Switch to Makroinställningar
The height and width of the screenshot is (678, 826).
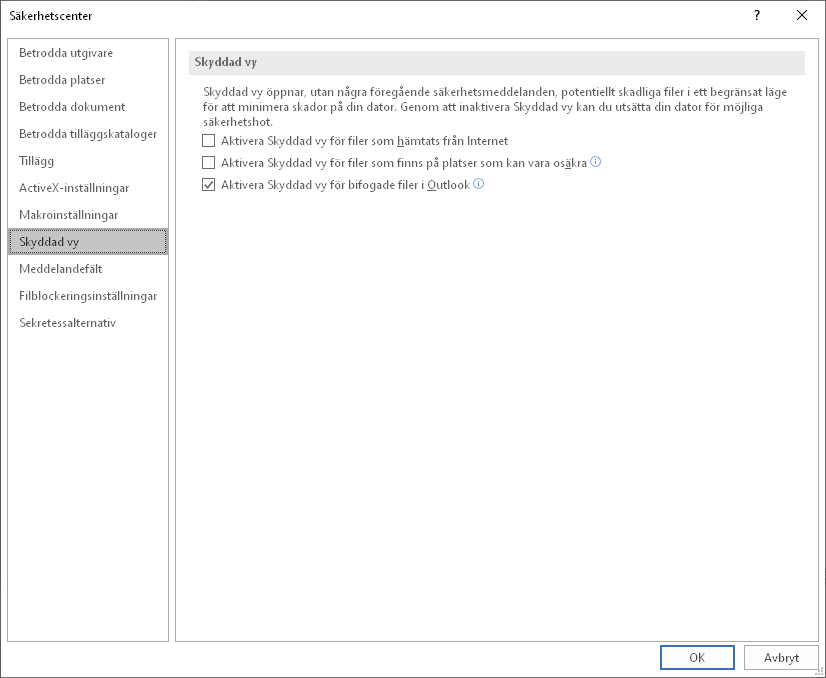click(69, 215)
